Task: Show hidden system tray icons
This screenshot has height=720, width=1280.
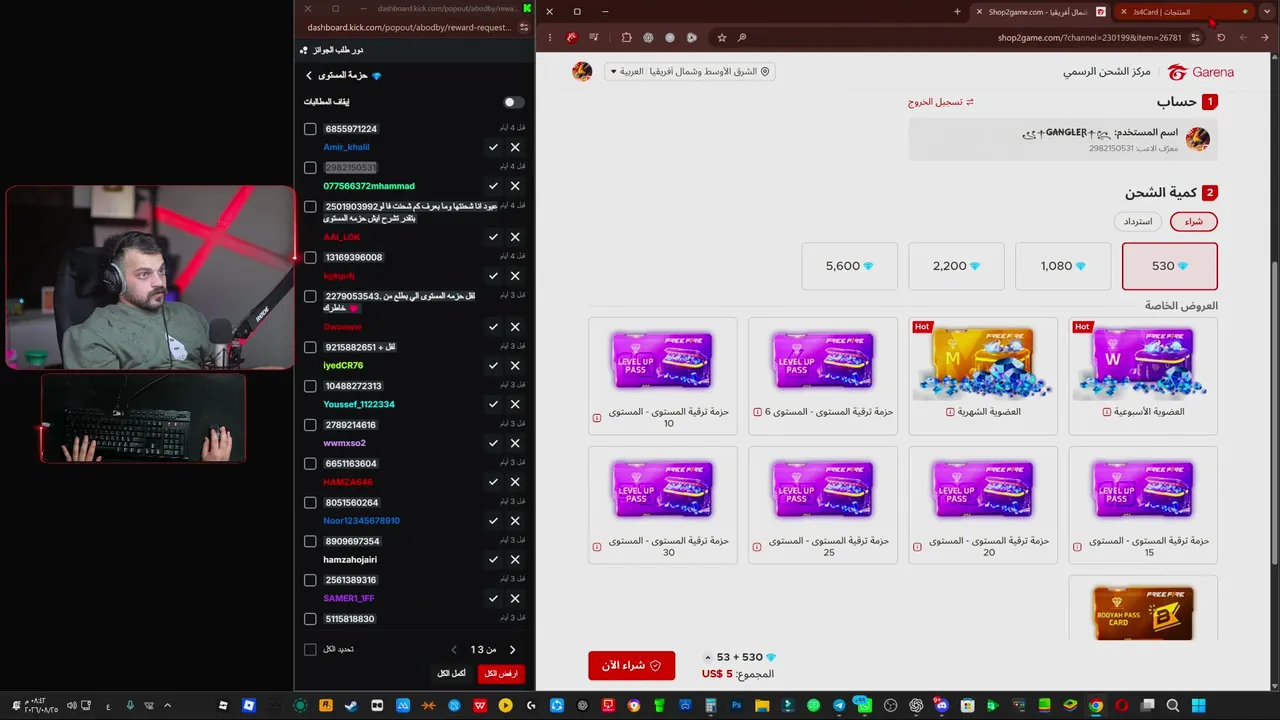Action: (167, 706)
